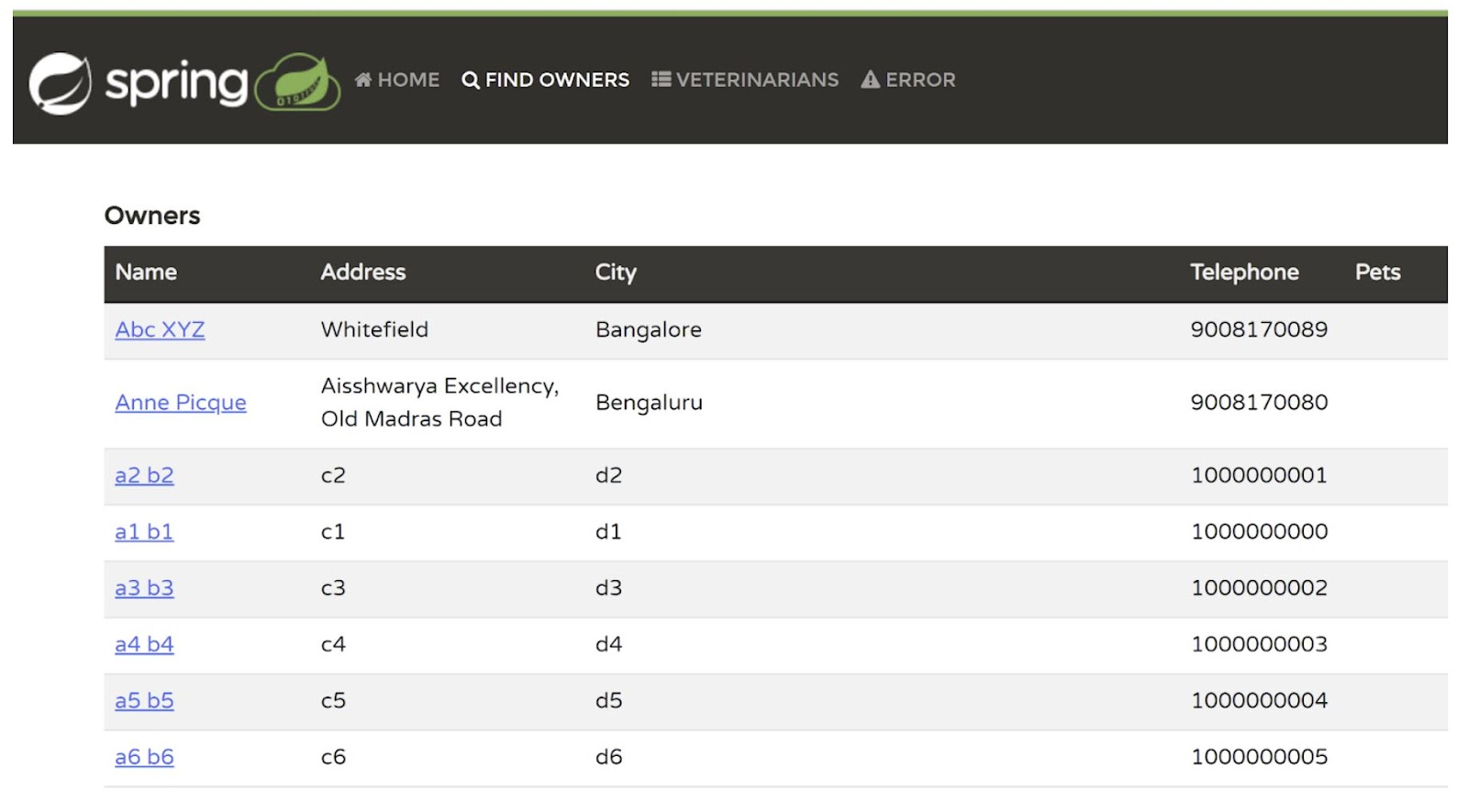Viewport: 1468px width, 812px height.
Task: Click the city cell d5
Action: [608, 701]
